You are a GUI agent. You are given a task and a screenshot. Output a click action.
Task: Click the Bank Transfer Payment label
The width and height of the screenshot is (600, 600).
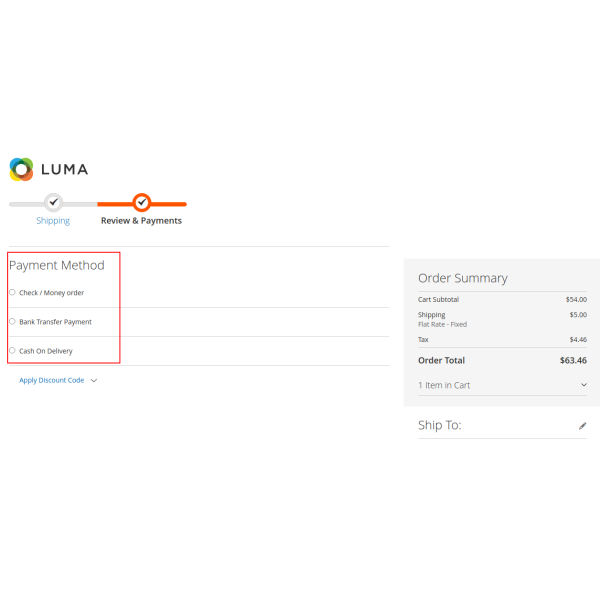pyautogui.click(x=55, y=322)
